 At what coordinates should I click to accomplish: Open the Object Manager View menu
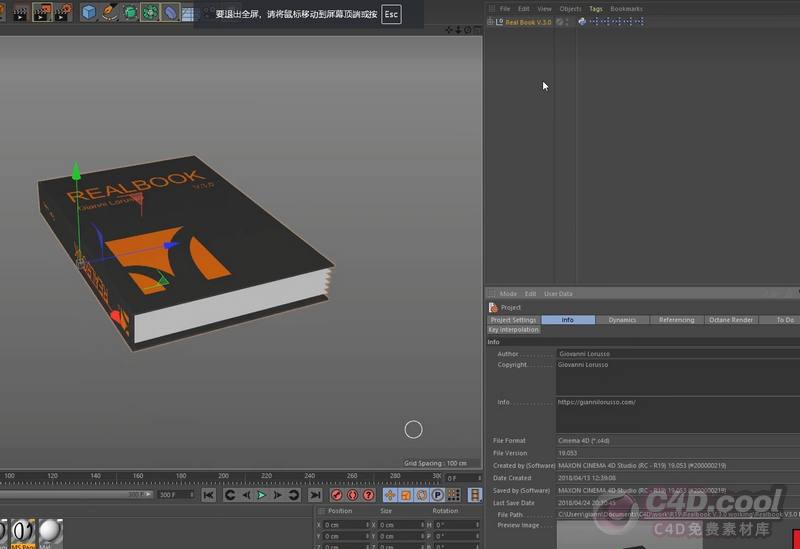point(544,9)
